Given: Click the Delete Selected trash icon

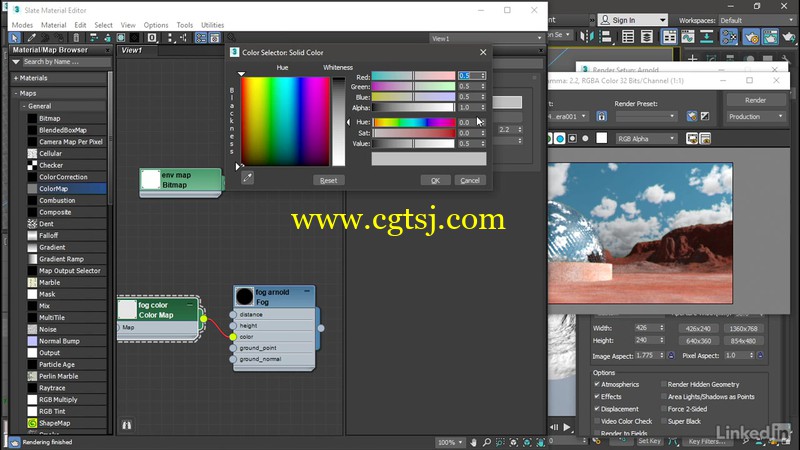Looking at the screenshot, I should (x=76, y=38).
